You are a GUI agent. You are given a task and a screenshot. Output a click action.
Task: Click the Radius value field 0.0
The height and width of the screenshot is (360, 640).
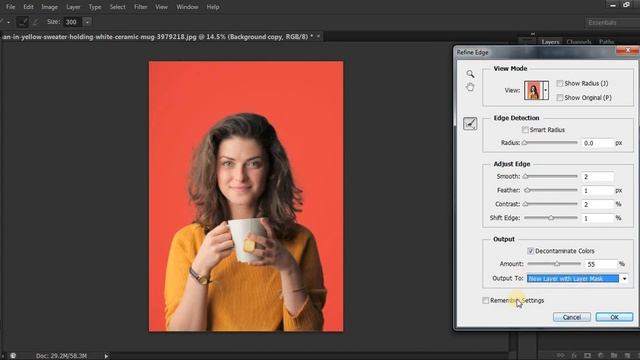[598, 143]
